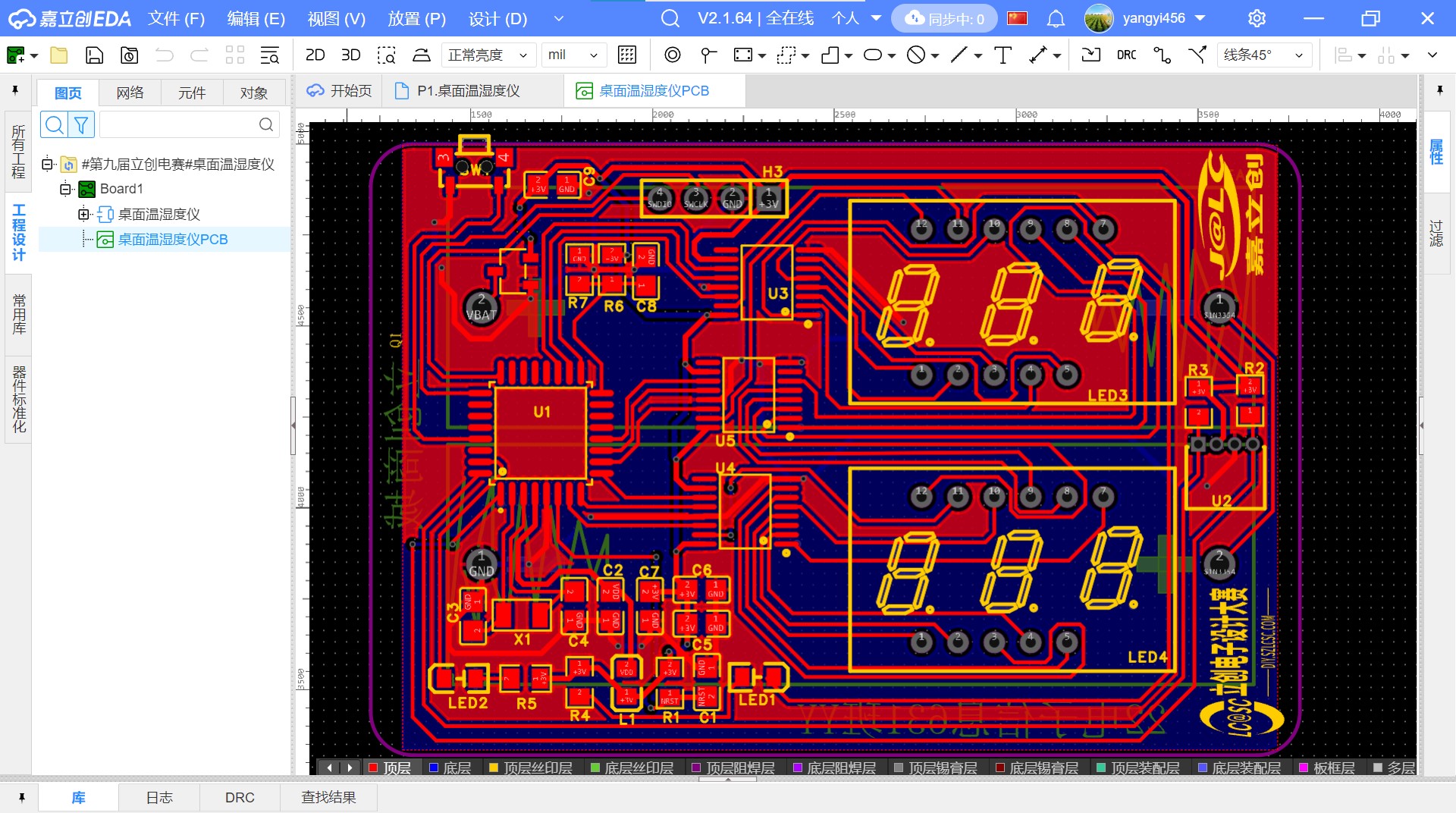Expand the 桌面温湿度仪 schematic node

pos(83,215)
